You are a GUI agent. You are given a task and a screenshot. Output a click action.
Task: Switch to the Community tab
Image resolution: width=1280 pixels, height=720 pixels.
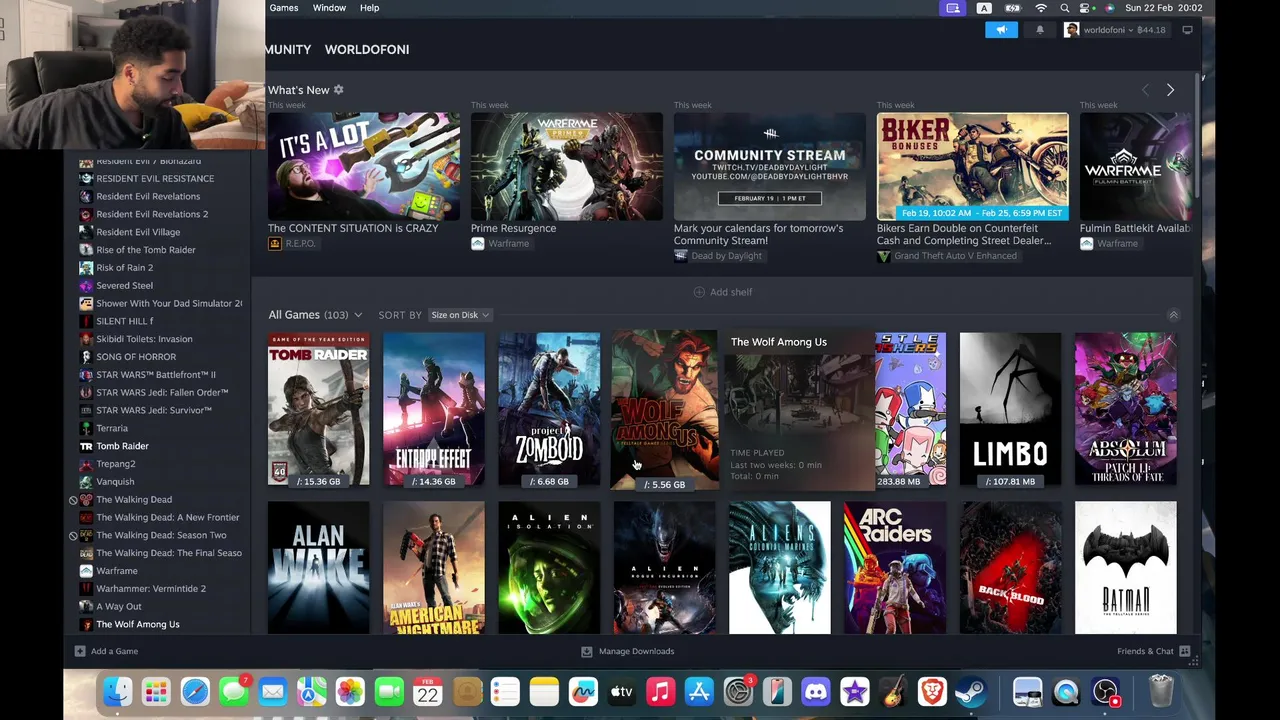click(x=288, y=49)
